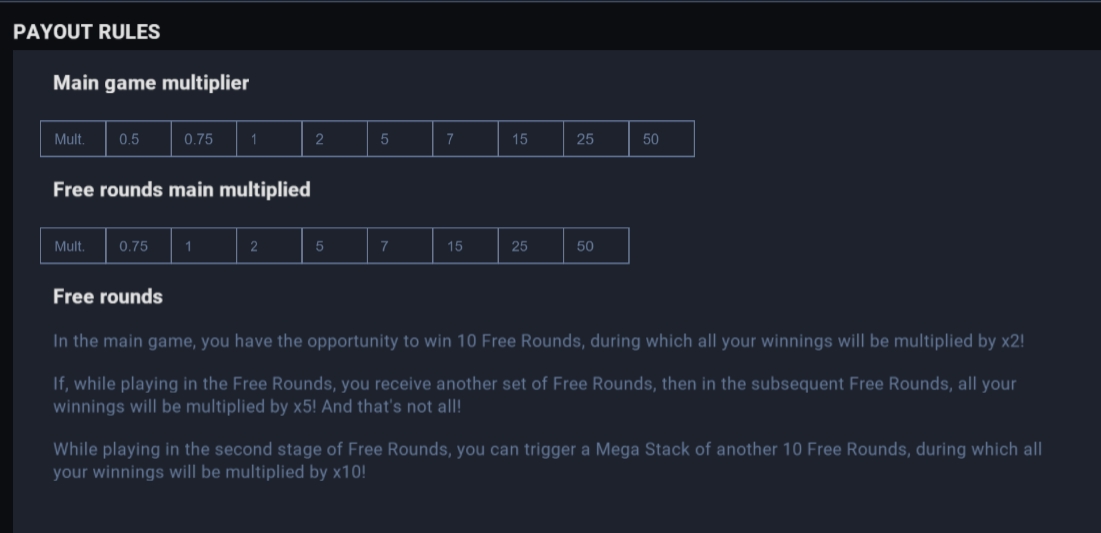Select the 7 cell in main game table
Screen dimensions: 1101x533
465,139
